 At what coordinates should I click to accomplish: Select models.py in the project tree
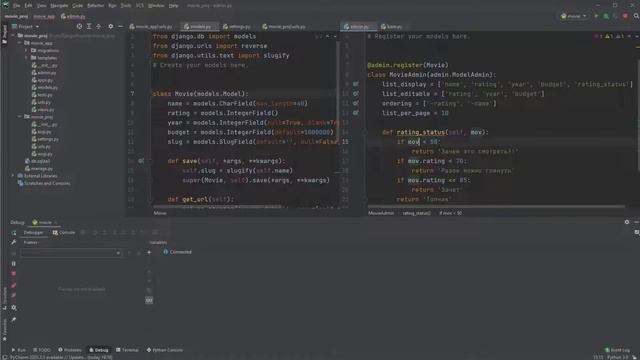click(x=45, y=87)
